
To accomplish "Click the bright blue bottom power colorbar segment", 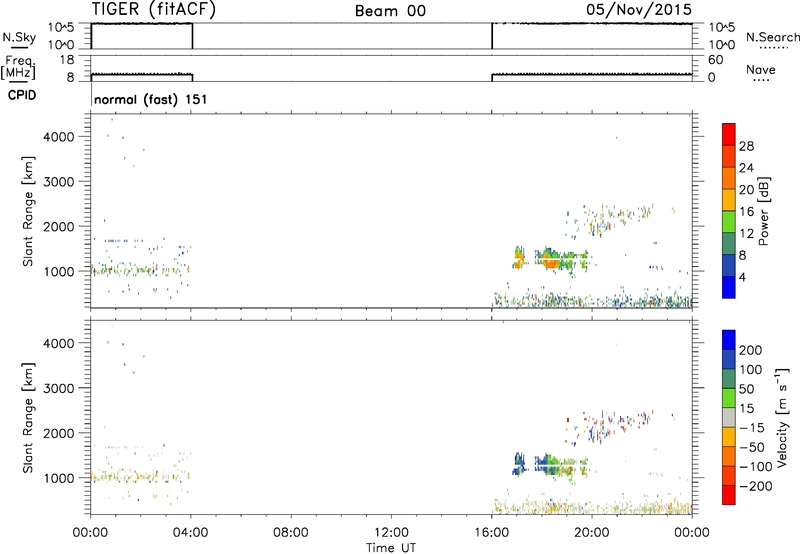I will tap(729, 287).
